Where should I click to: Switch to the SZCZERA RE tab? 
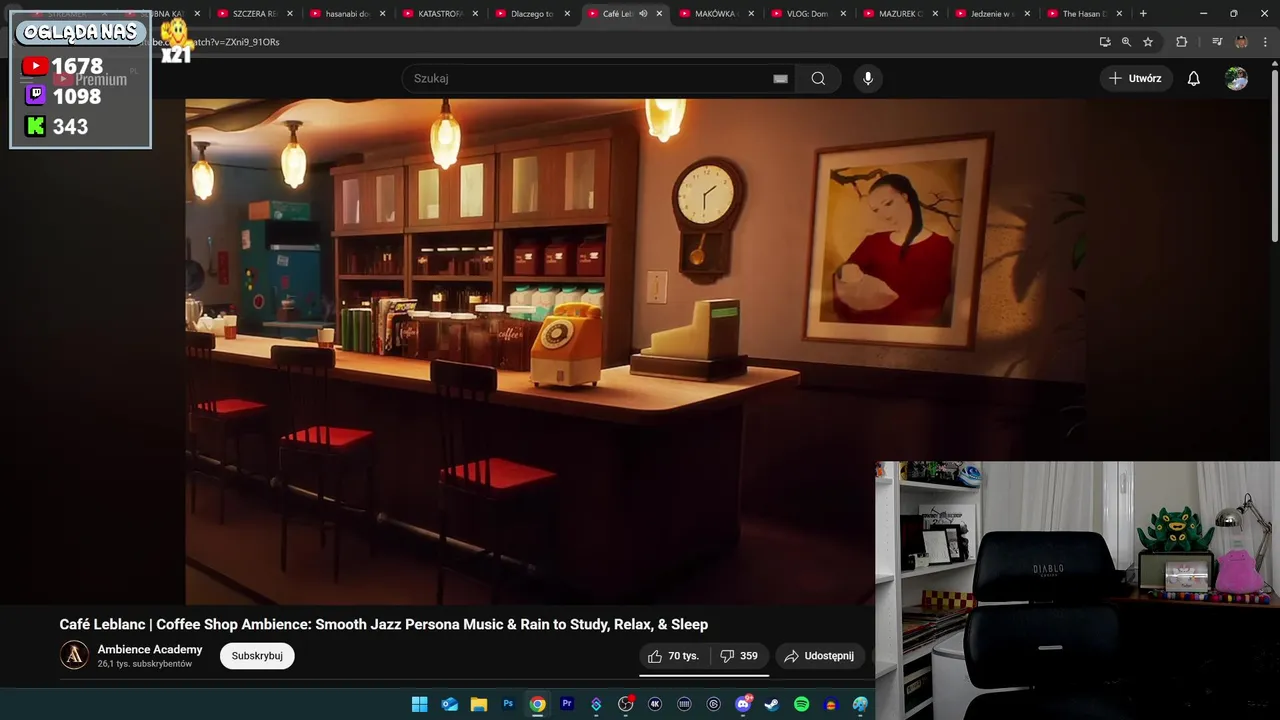(x=255, y=14)
